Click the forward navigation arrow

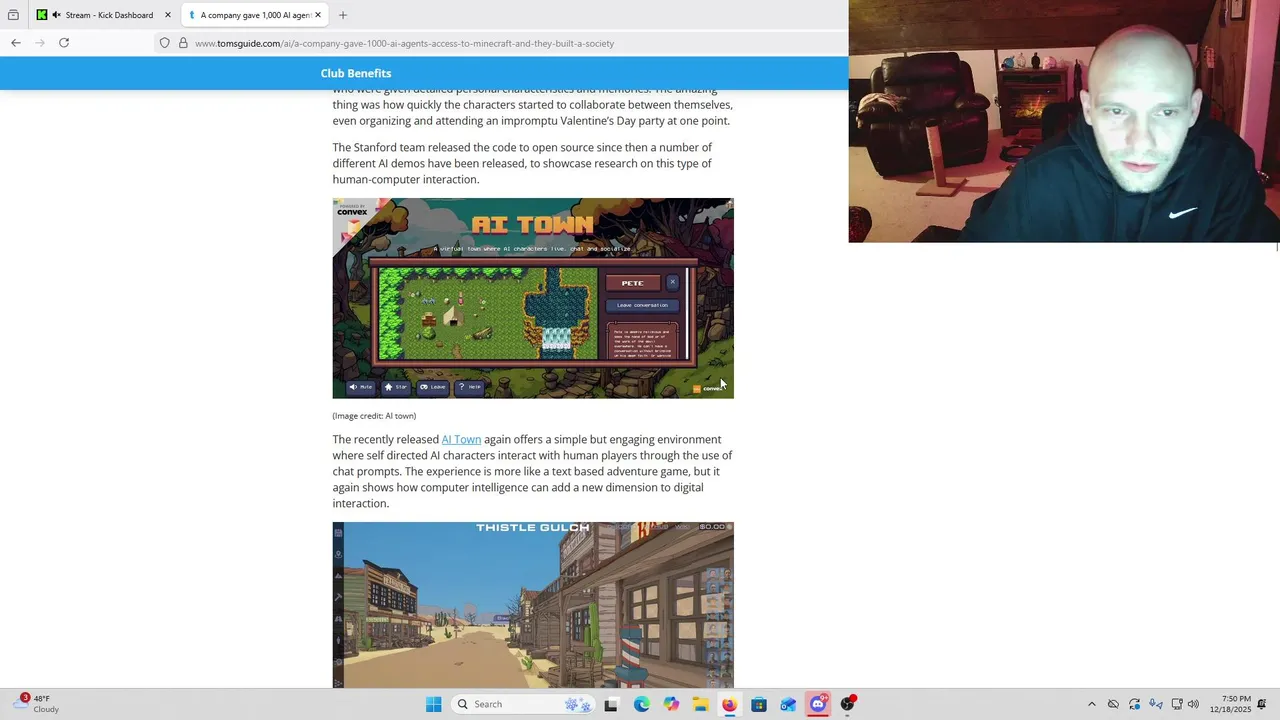click(40, 43)
